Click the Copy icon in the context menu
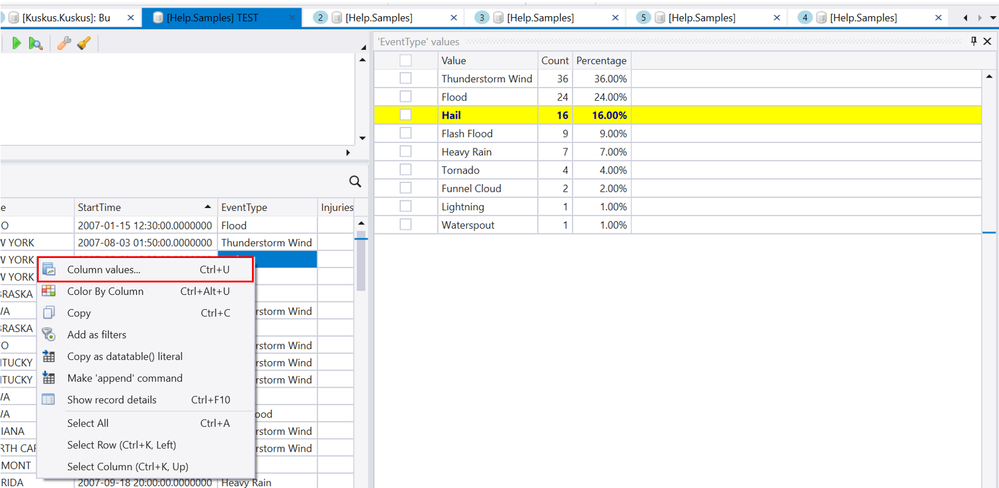The width and height of the screenshot is (999, 488). 48,313
